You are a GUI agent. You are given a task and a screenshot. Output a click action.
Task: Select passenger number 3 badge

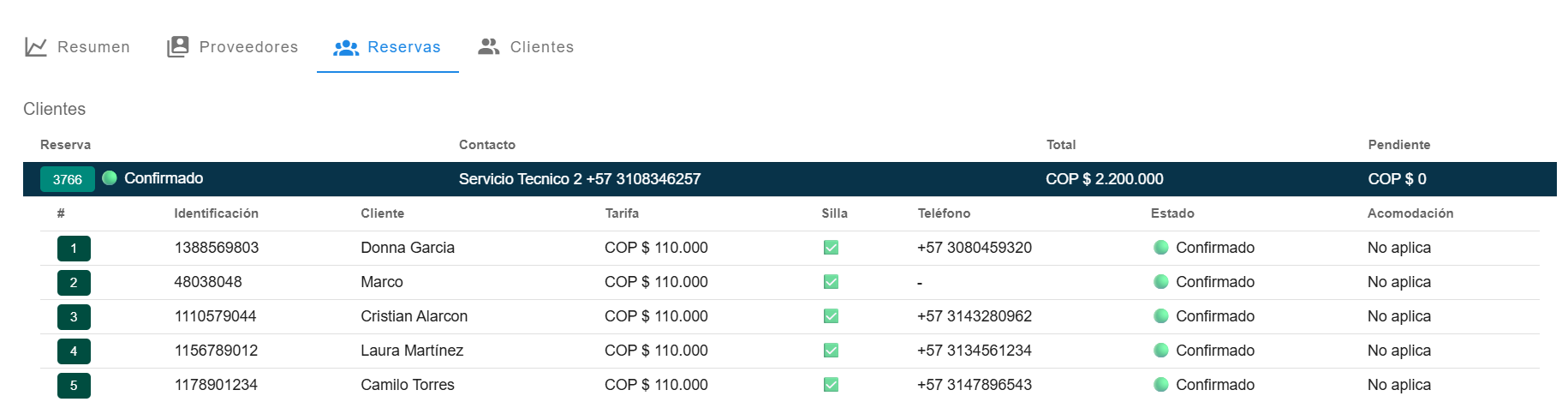tap(74, 317)
